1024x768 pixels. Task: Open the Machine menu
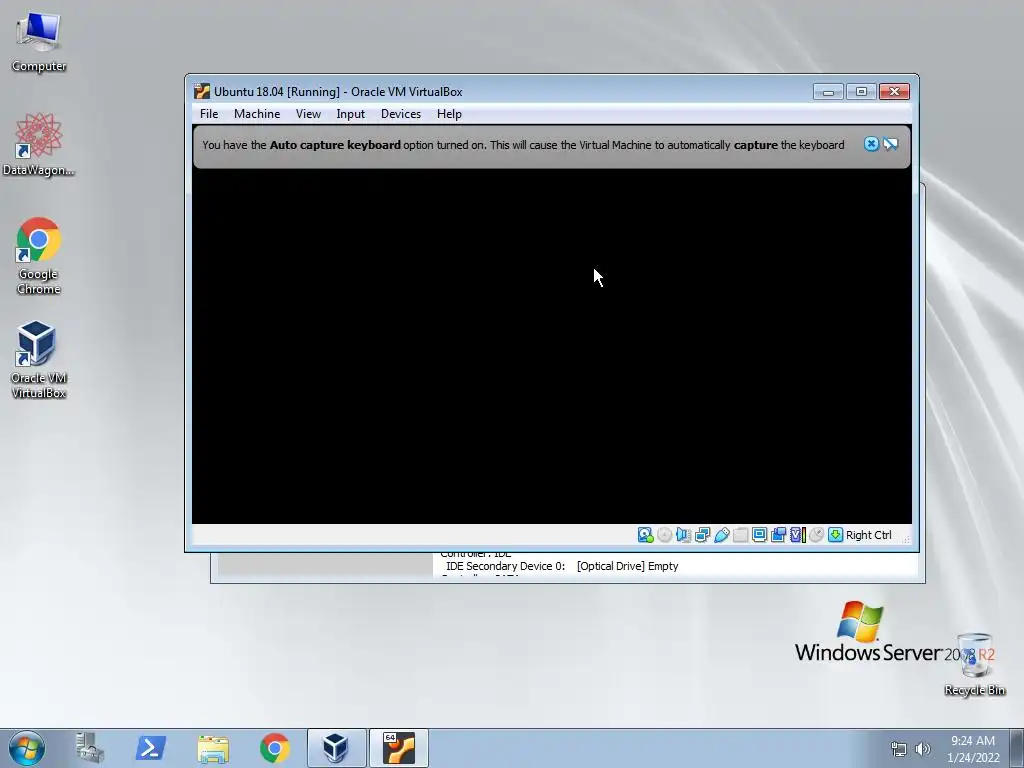tap(257, 114)
